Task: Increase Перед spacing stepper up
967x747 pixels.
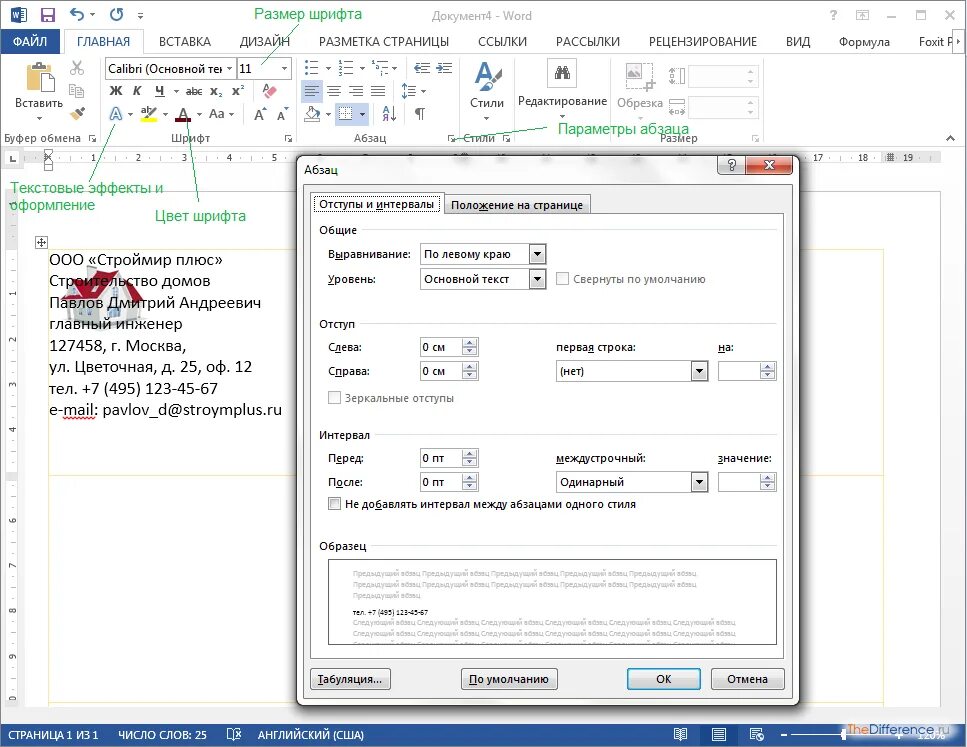Action: click(470, 453)
